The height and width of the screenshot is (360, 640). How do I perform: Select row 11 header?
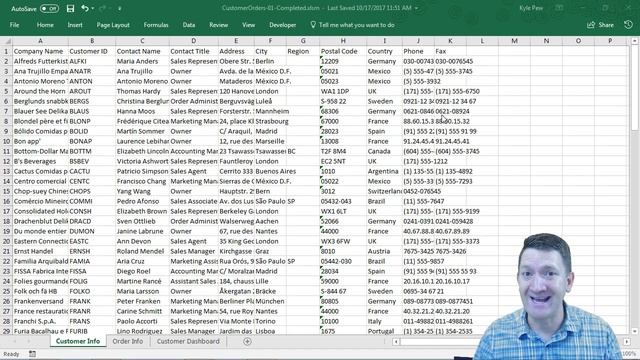[6, 151]
